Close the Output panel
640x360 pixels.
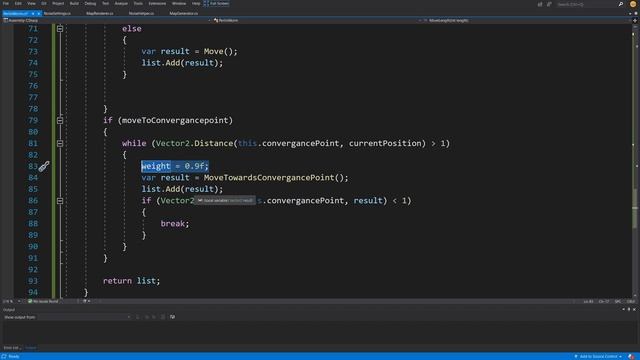(634, 310)
